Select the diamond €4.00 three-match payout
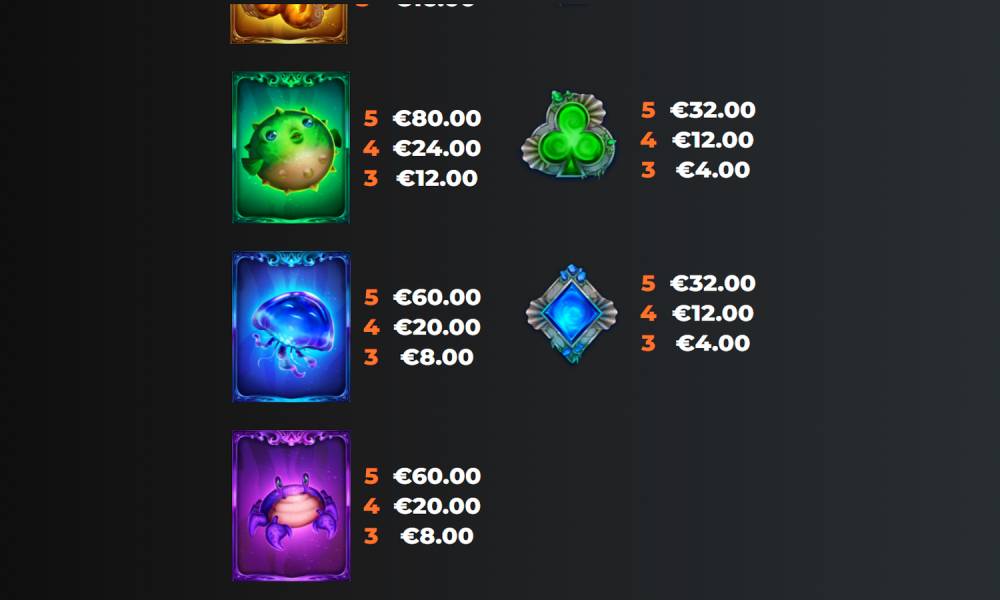 click(712, 343)
